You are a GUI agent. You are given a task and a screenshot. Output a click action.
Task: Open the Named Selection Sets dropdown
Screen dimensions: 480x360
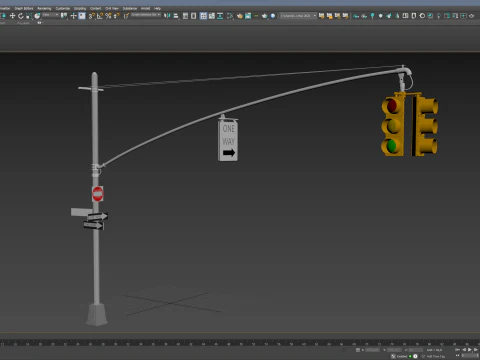pyautogui.click(x=146, y=15)
